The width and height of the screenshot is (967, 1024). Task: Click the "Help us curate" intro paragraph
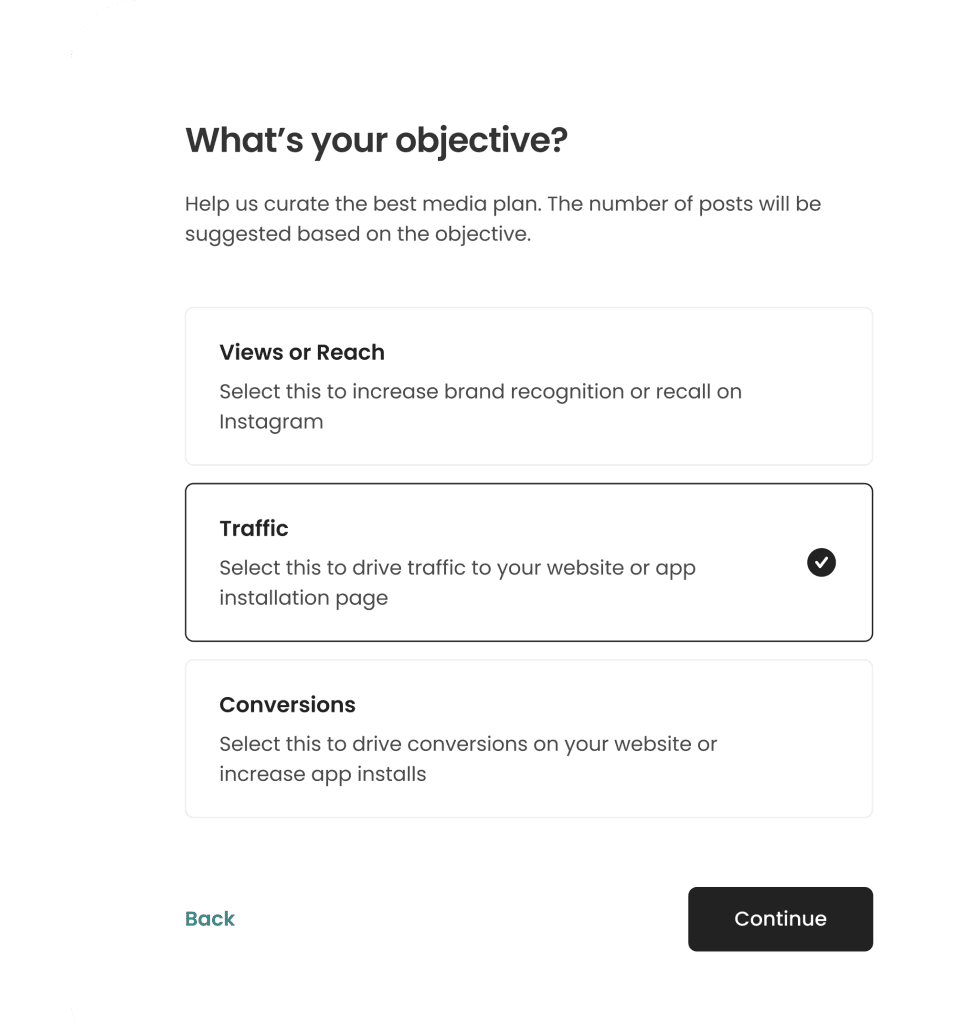(x=502, y=204)
